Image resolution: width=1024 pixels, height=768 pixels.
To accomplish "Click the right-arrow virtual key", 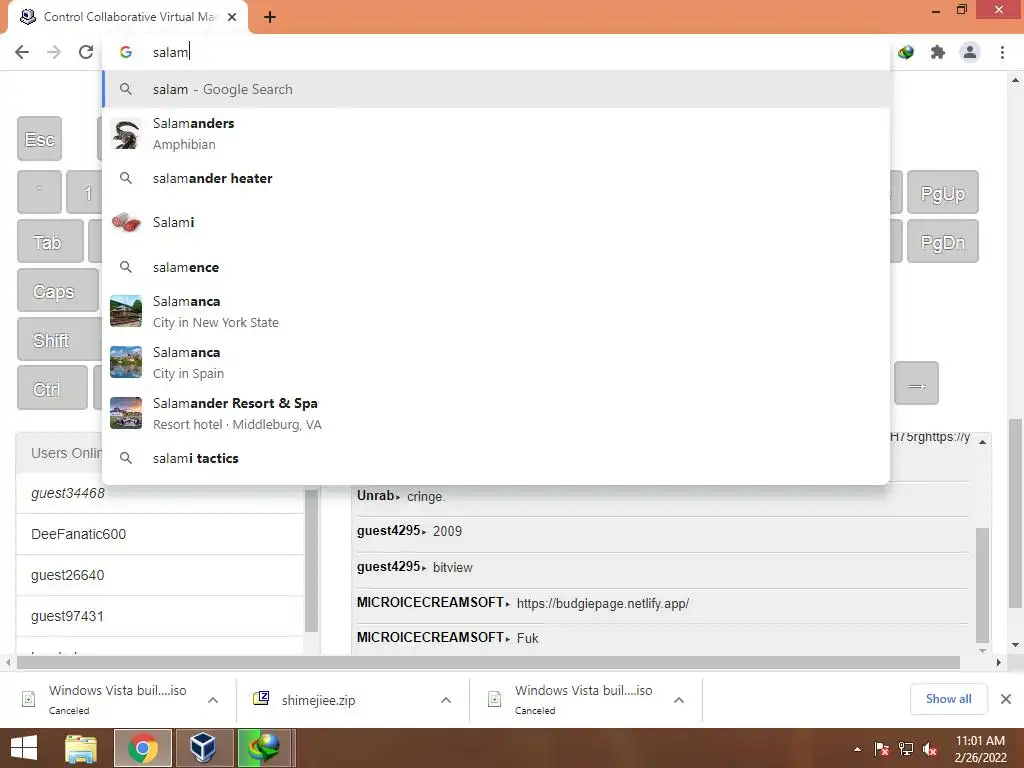I will tap(916, 383).
